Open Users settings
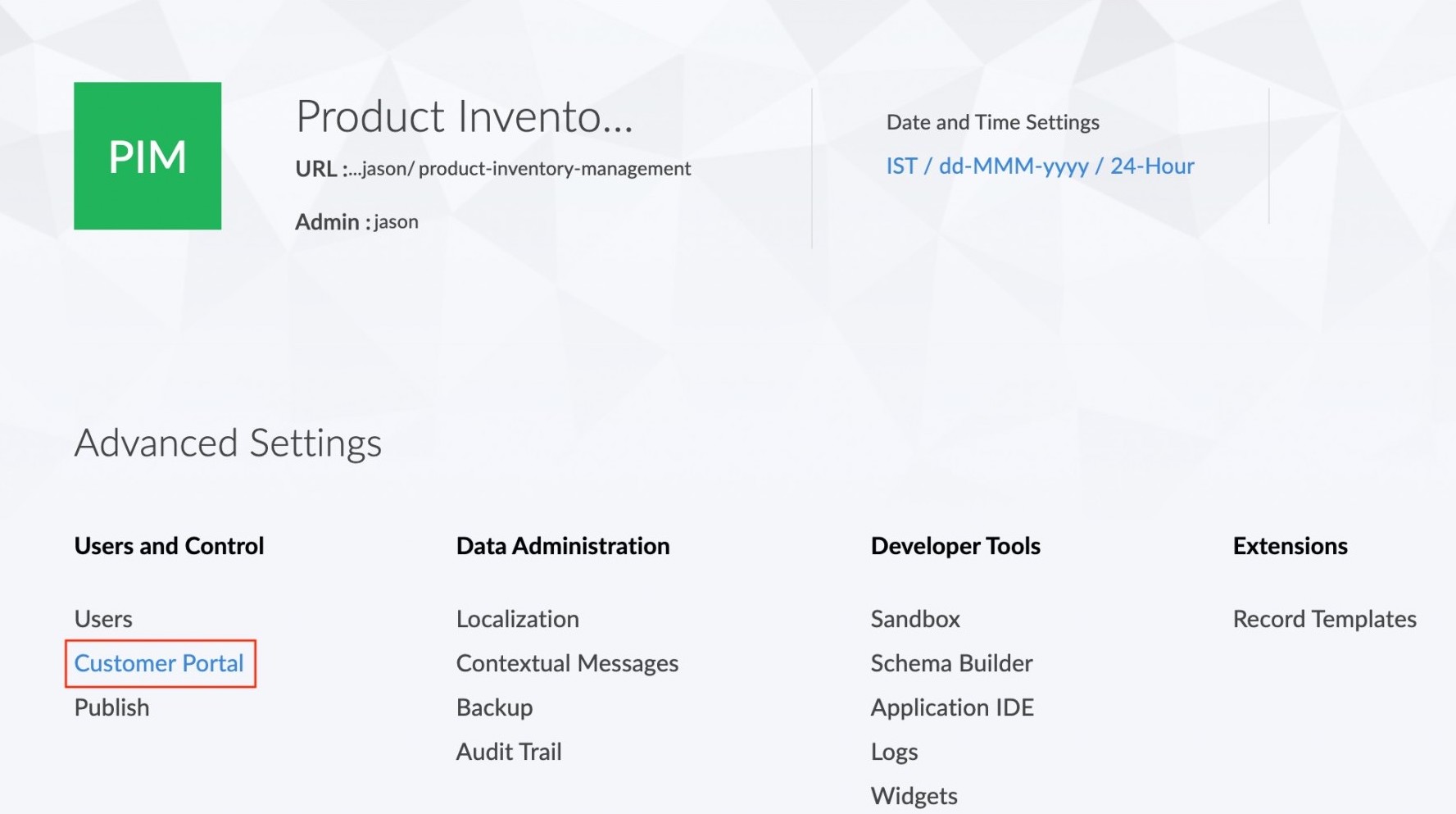Screen dimensions: 1456x814 pos(103,619)
